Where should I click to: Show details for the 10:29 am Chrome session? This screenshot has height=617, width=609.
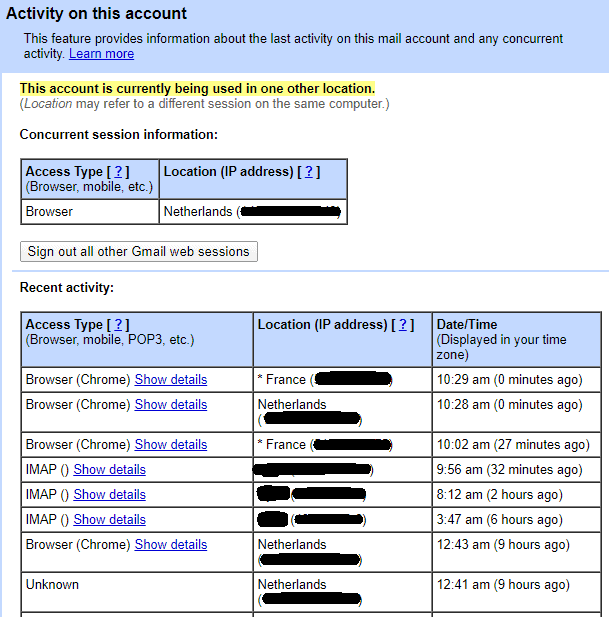pos(171,380)
